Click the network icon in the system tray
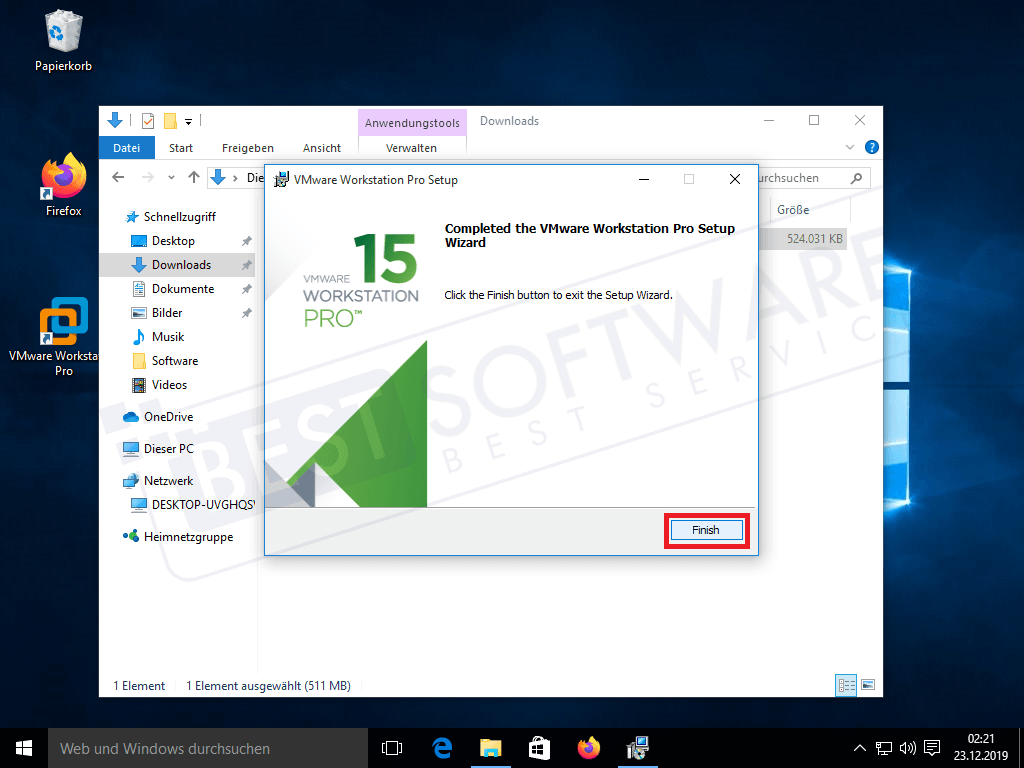This screenshot has width=1024, height=768. 884,747
